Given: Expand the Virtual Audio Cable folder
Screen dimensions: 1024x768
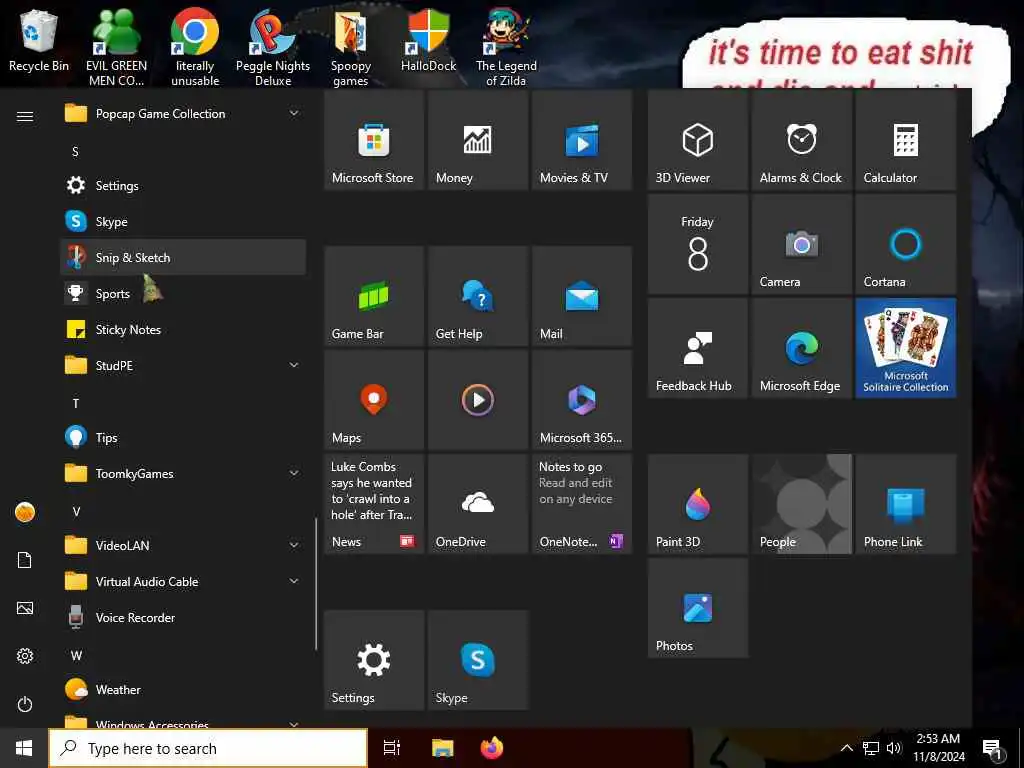Looking at the screenshot, I should click(x=183, y=581).
